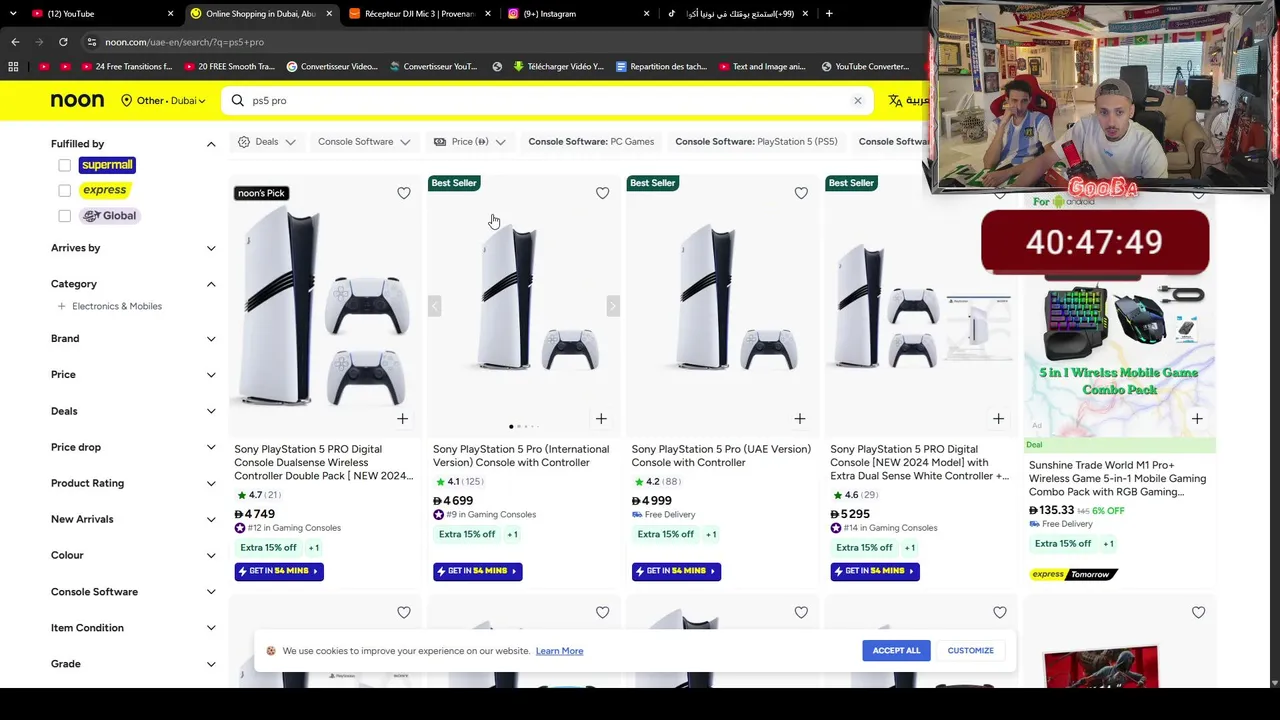Screen dimensions: 1280x720
Task: Reload the noon search page
Action: click(x=63, y=42)
